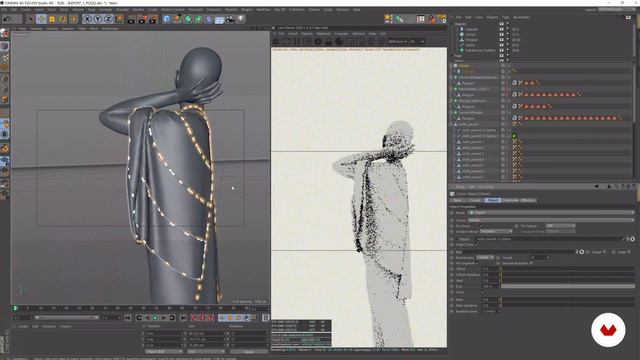Click the green Array generator icon
The height and width of the screenshot is (360, 640).
tap(198, 19)
